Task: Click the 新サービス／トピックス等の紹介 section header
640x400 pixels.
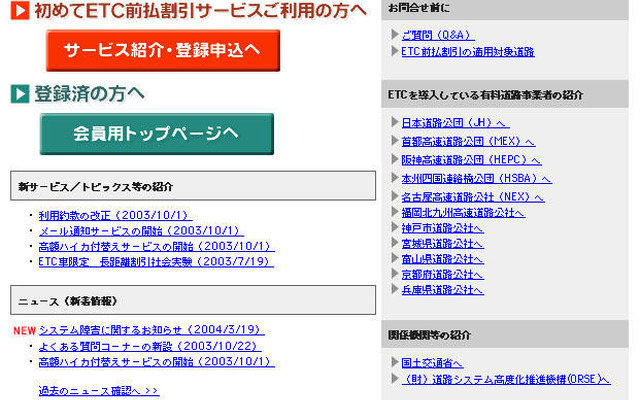Action: 193,186
